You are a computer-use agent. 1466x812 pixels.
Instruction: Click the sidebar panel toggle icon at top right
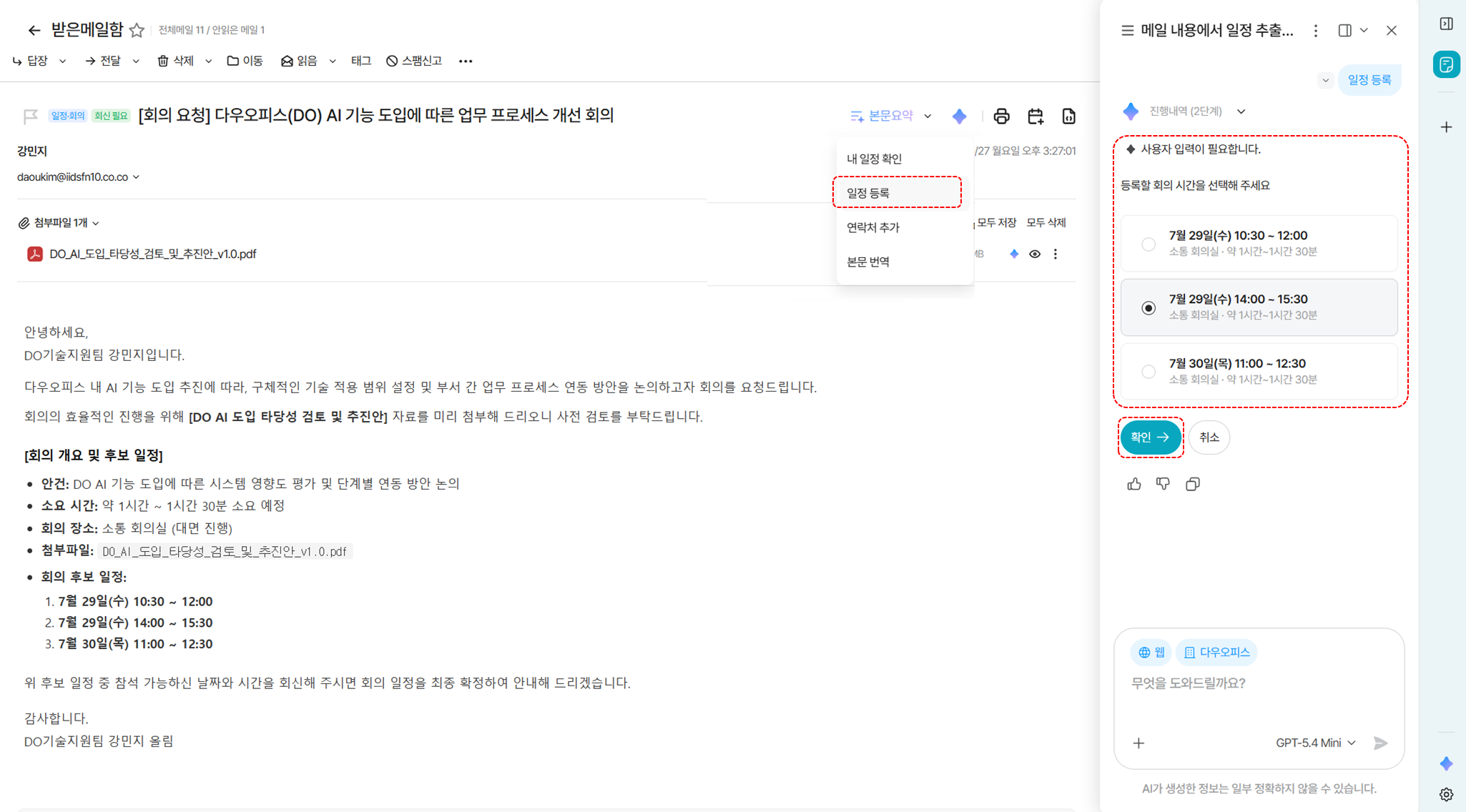(x=1446, y=24)
